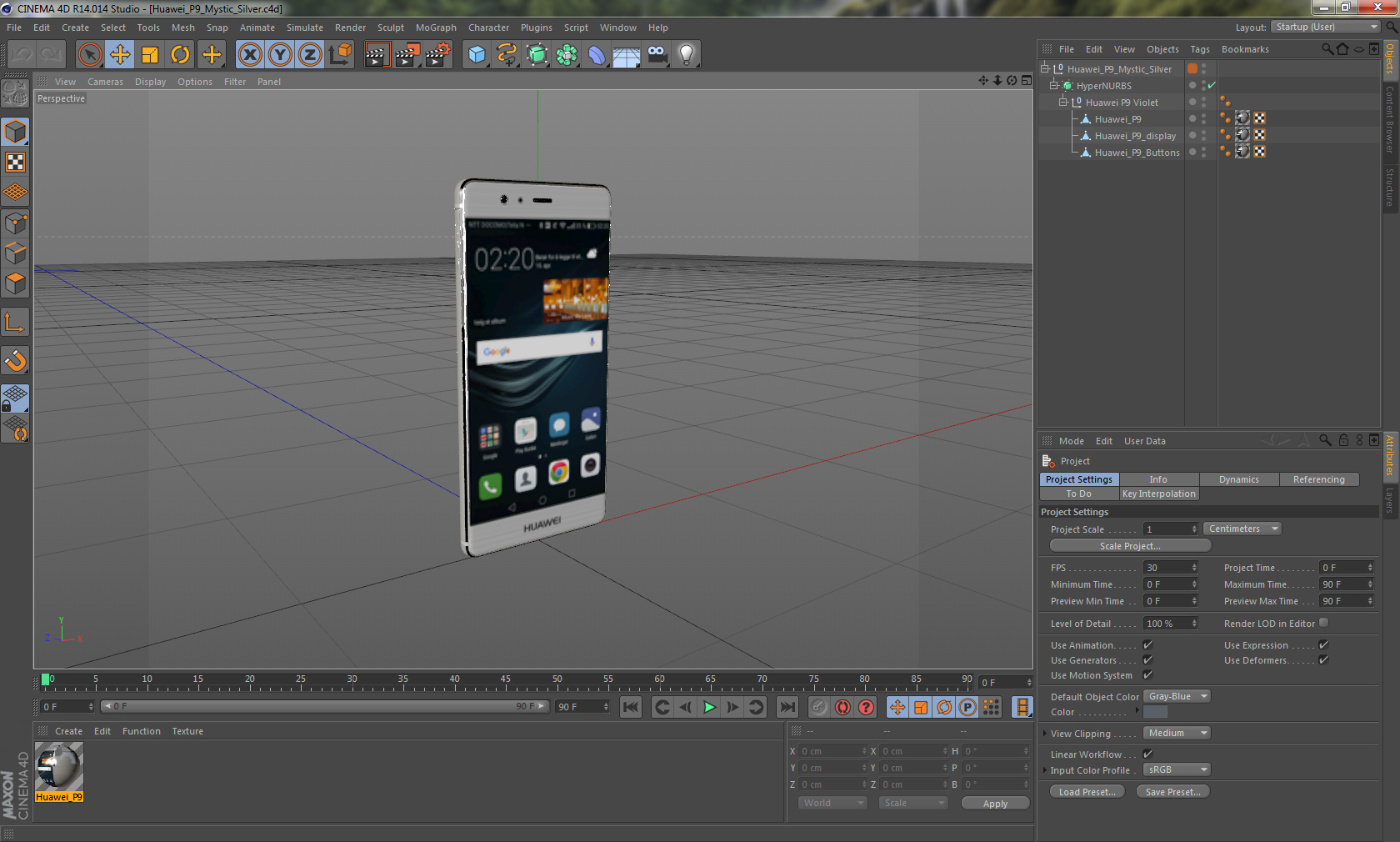Open the Cameras viewport menu

[x=105, y=82]
